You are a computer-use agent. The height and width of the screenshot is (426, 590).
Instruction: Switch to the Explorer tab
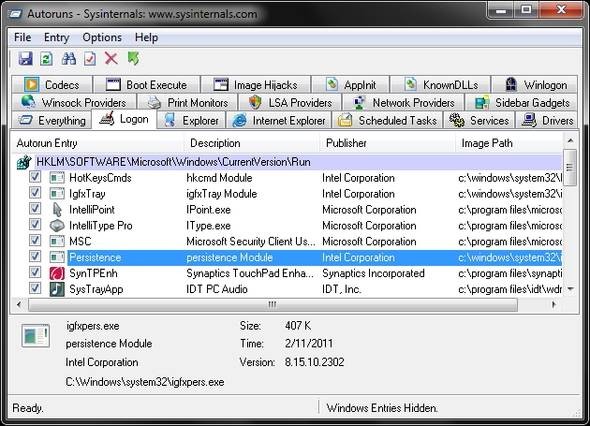pyautogui.click(x=191, y=120)
